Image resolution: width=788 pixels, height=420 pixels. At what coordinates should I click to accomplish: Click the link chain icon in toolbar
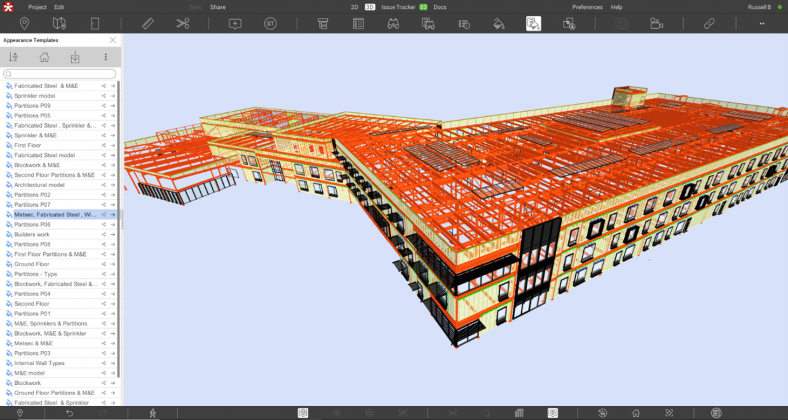[x=709, y=23]
